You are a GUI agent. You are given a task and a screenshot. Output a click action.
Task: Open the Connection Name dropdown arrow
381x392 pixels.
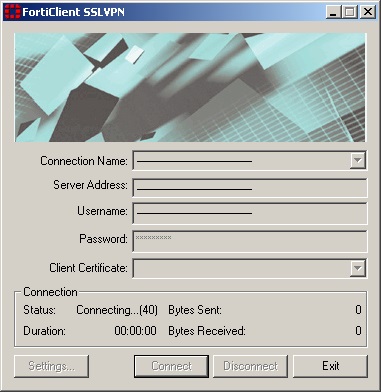357,161
